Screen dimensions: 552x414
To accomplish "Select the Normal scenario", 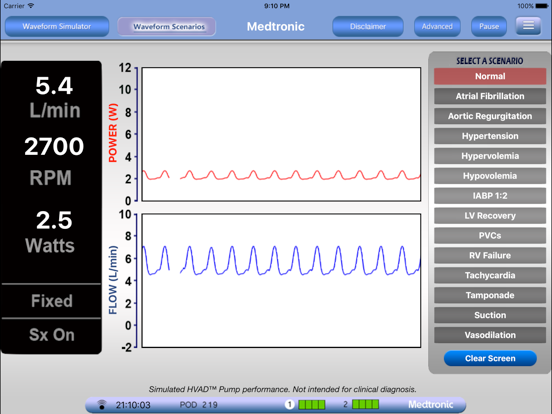I will point(490,76).
